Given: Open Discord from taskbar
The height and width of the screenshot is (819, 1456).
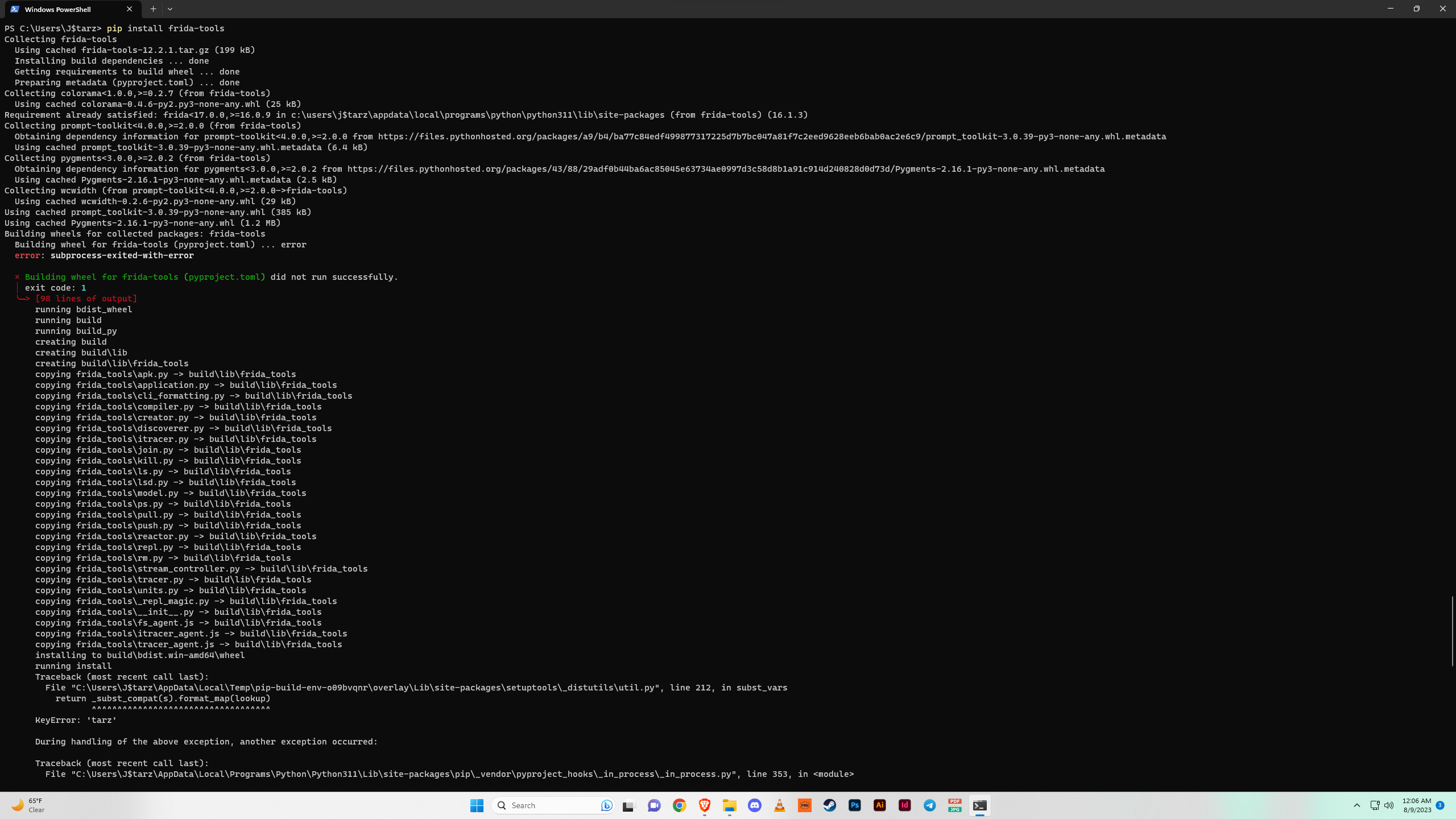Looking at the screenshot, I should tap(755, 805).
